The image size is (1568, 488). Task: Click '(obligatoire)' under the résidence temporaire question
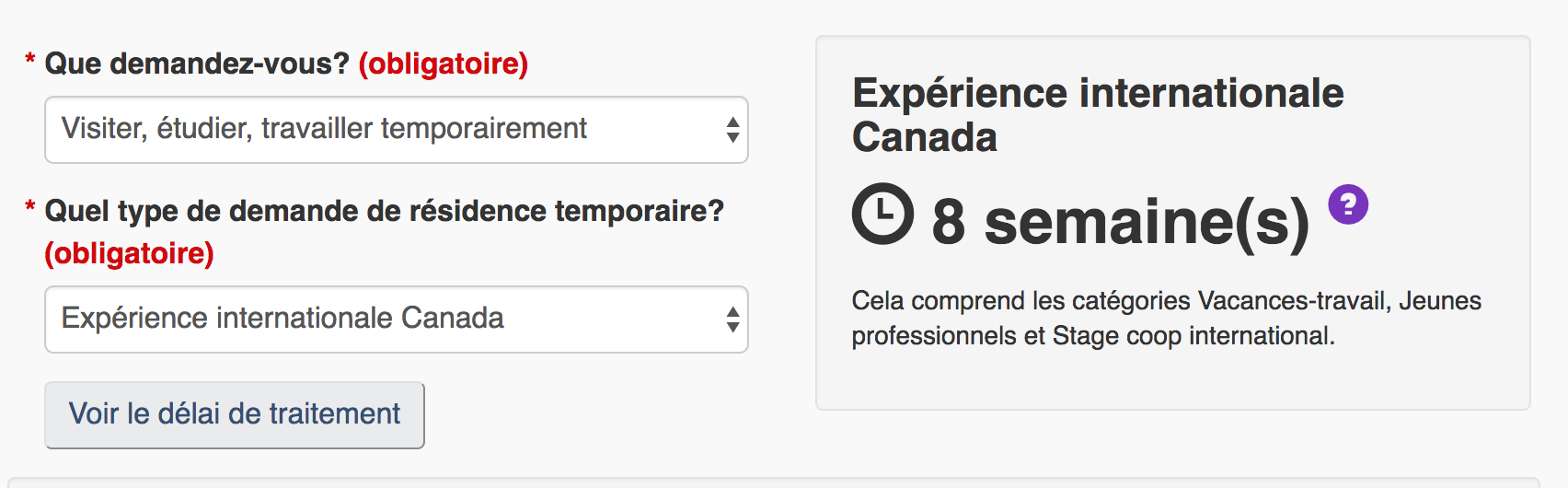(x=129, y=253)
